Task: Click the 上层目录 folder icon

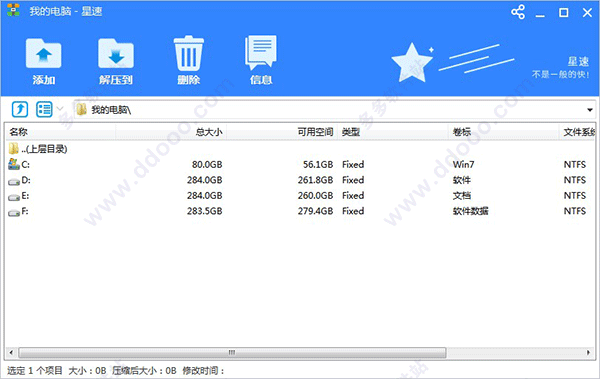Action: 14,149
